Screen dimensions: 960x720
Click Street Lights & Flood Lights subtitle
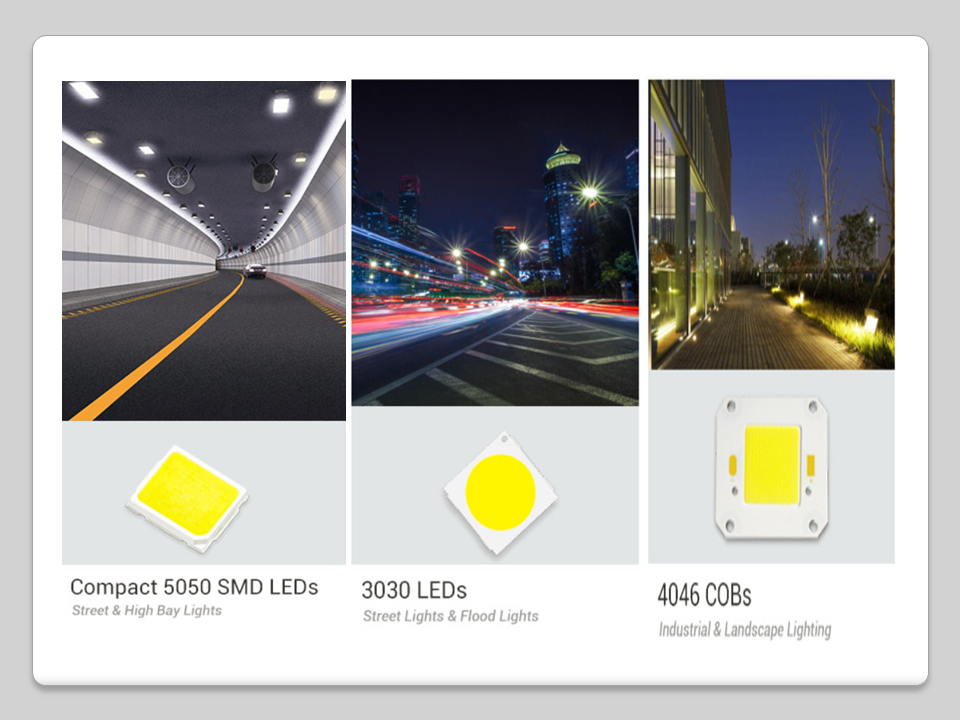click(x=450, y=616)
